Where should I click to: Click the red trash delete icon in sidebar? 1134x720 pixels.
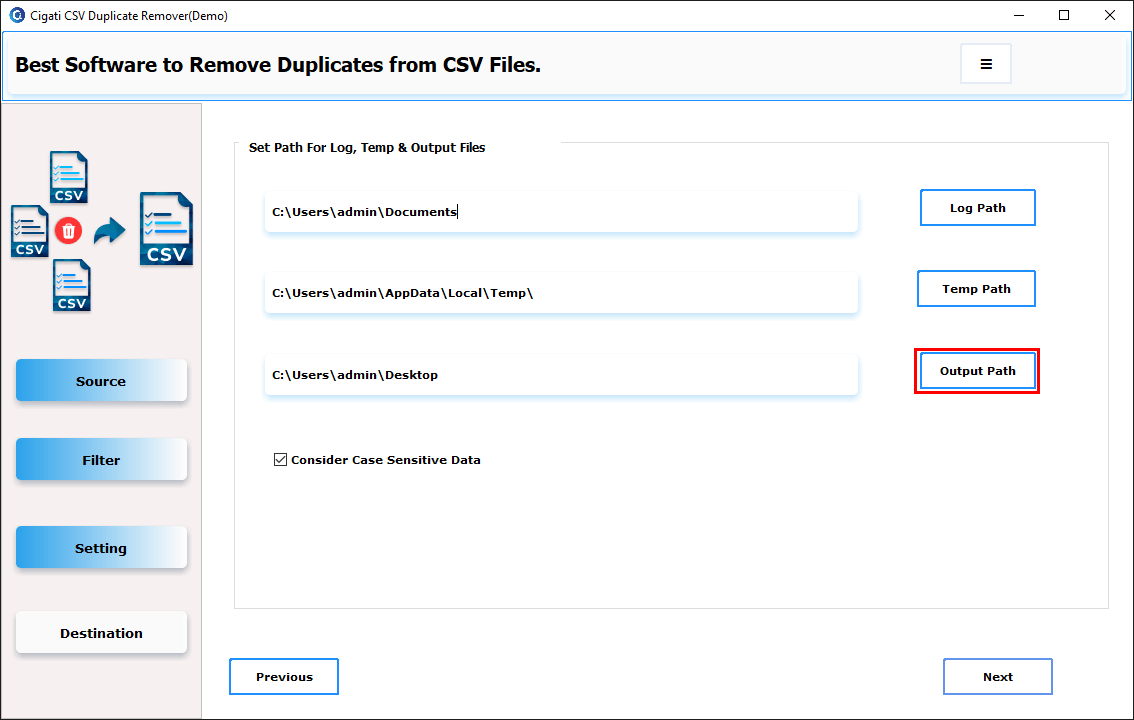pyautogui.click(x=69, y=231)
